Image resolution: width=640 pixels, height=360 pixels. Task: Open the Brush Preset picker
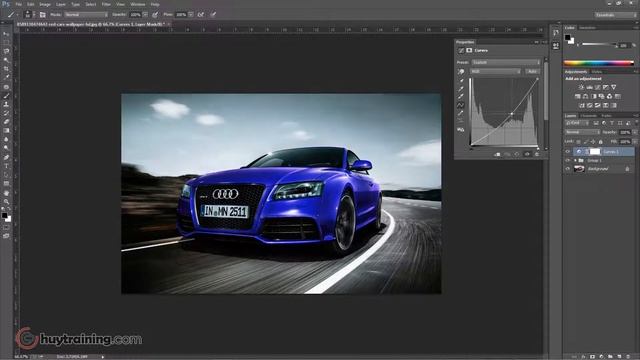(x=28, y=14)
